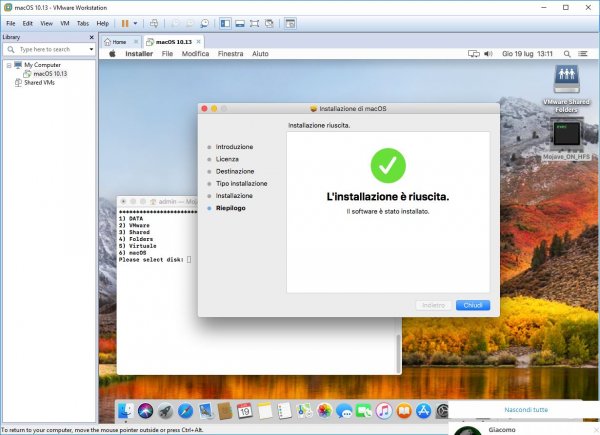The width and height of the screenshot is (600, 435).
Task: Open the Aiuto menu
Action: 260,54
